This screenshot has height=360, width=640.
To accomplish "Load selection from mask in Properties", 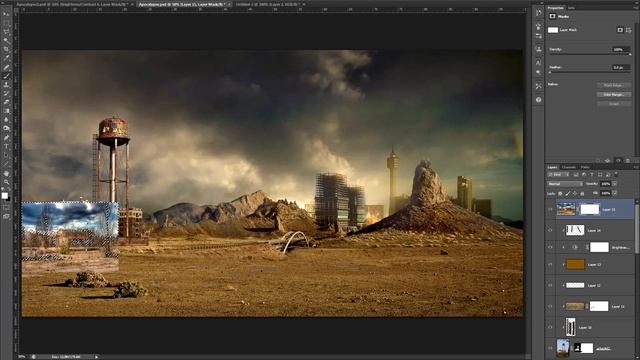I will 598,160.
